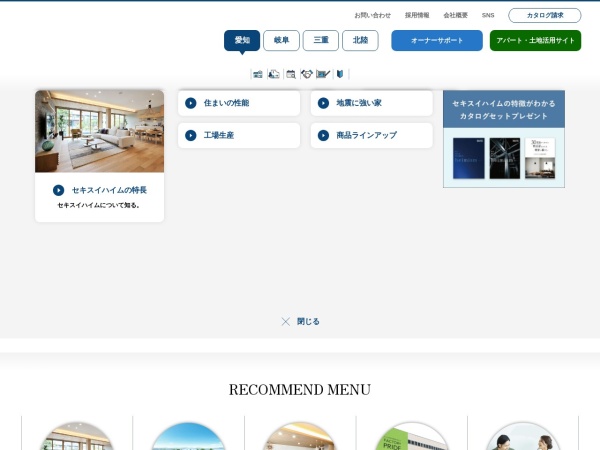
Task: Open the お問い合わせ link
Action: coord(372,15)
